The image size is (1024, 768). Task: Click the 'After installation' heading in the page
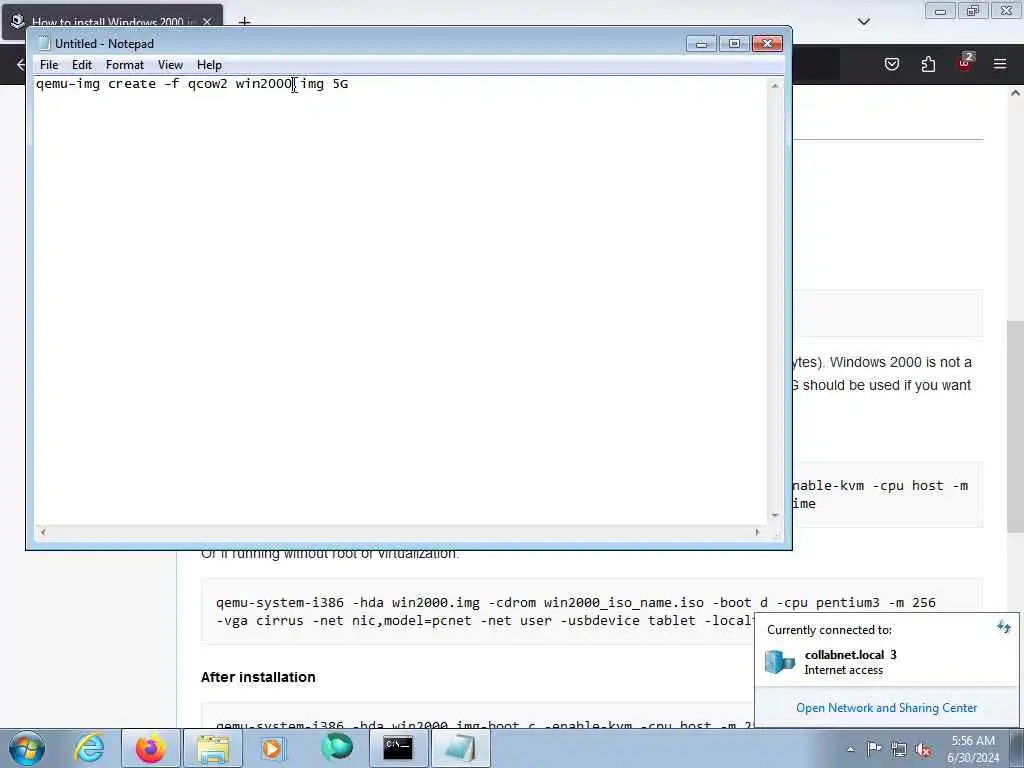(x=258, y=677)
